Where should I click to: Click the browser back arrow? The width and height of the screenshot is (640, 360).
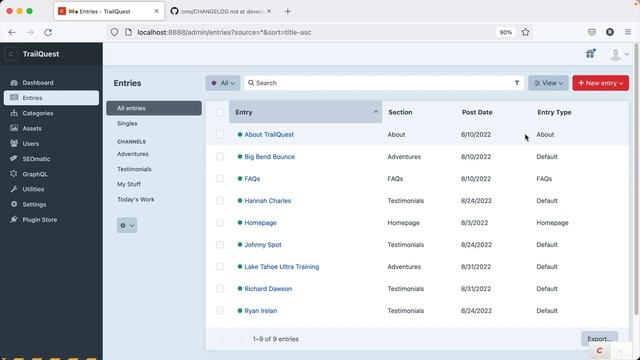click(12, 32)
